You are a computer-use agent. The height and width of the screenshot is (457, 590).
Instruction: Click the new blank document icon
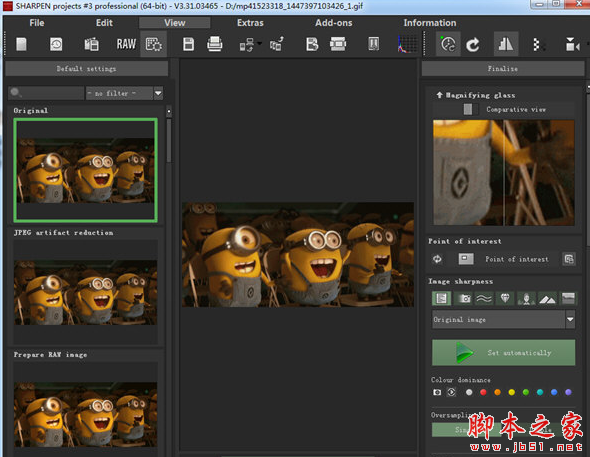[x=21, y=44]
